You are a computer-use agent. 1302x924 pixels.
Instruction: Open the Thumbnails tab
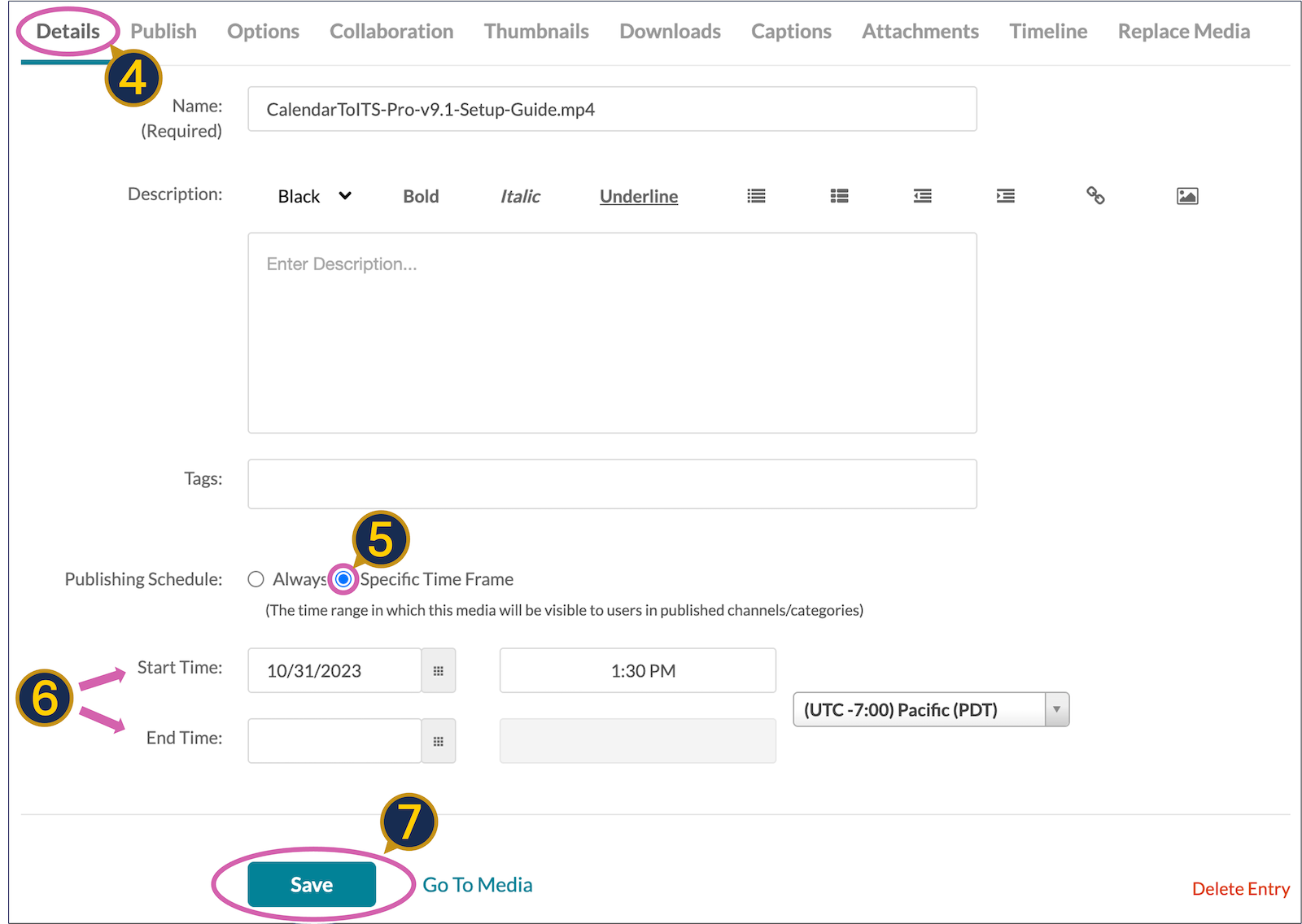536,32
